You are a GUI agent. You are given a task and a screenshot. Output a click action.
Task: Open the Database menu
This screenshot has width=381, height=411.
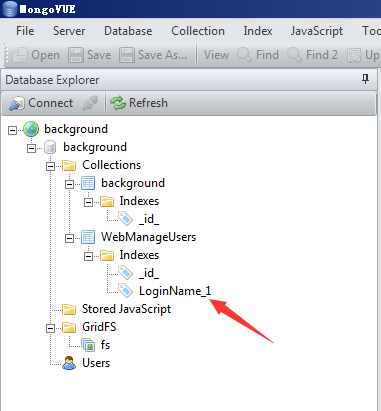[128, 31]
